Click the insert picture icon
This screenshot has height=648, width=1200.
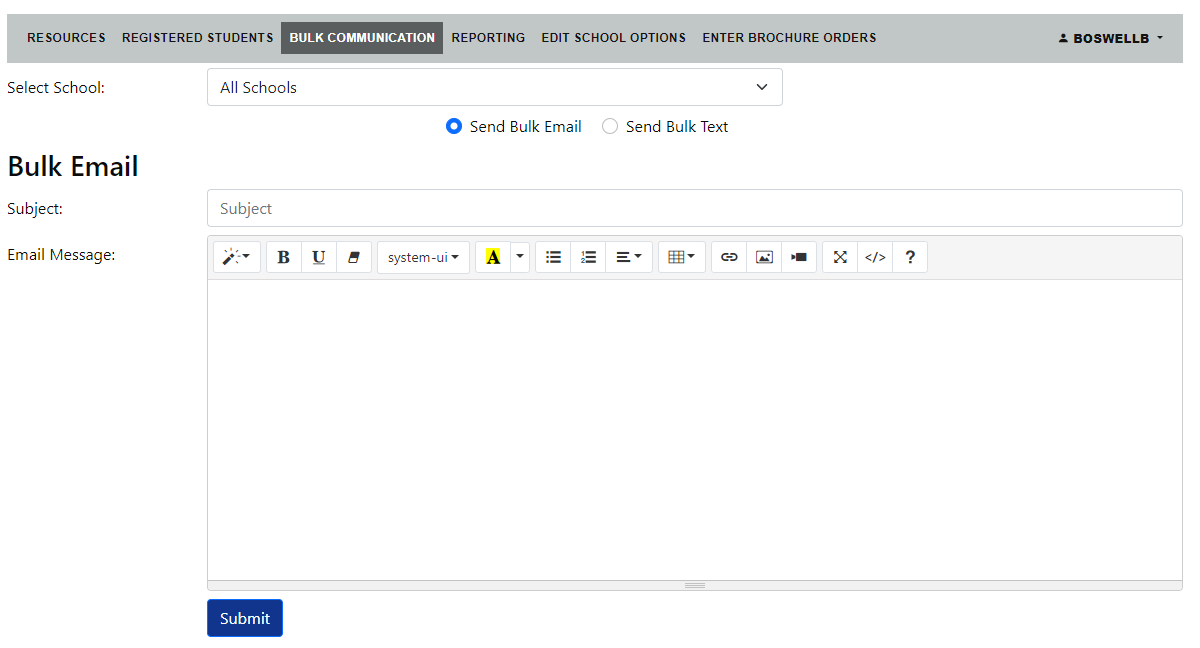(x=764, y=257)
